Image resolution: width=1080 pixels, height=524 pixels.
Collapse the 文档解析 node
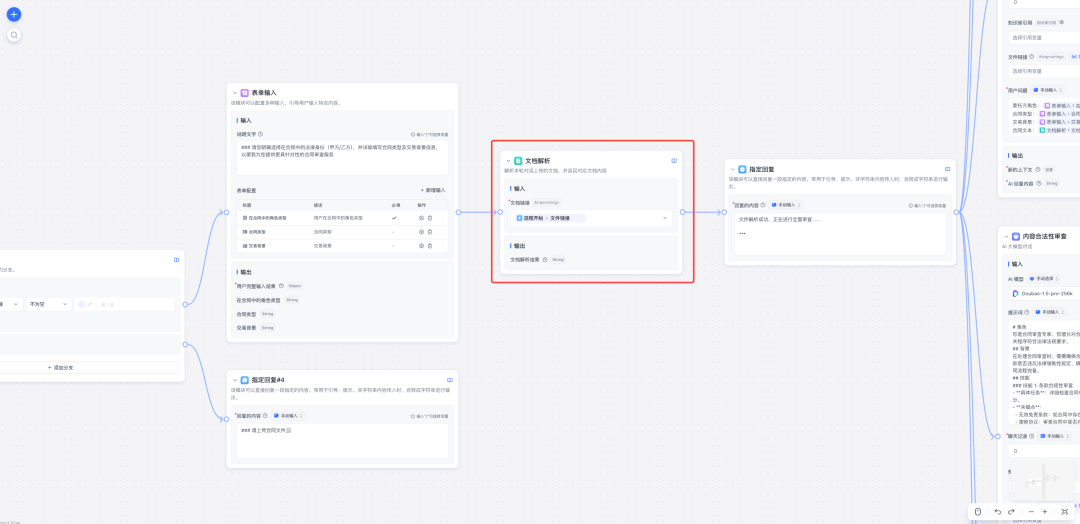pyautogui.click(x=508, y=161)
